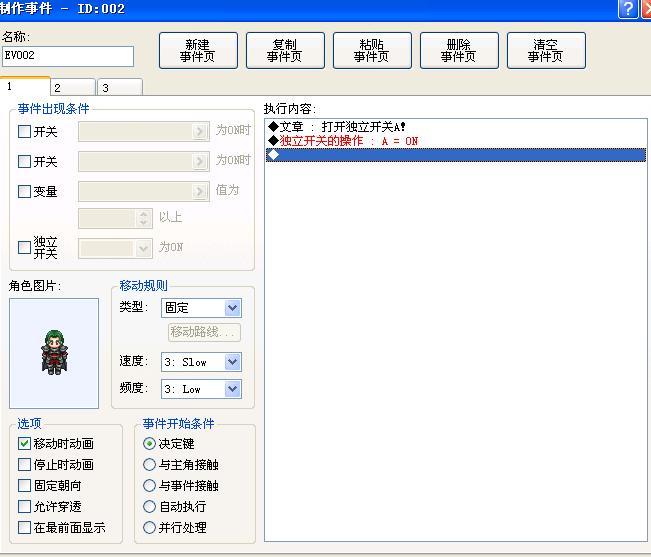Enable the 独立开关 condition checkbox

[x=24, y=247]
